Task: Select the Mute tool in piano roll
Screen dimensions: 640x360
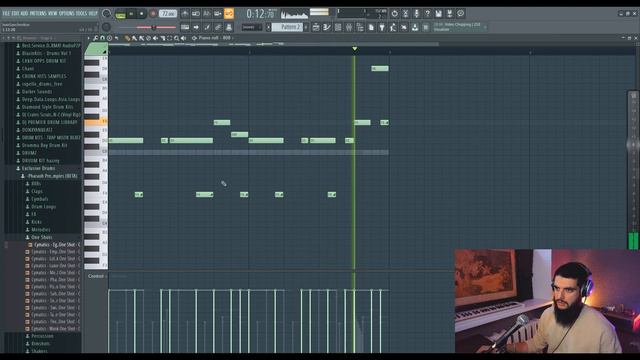Action: (156, 38)
